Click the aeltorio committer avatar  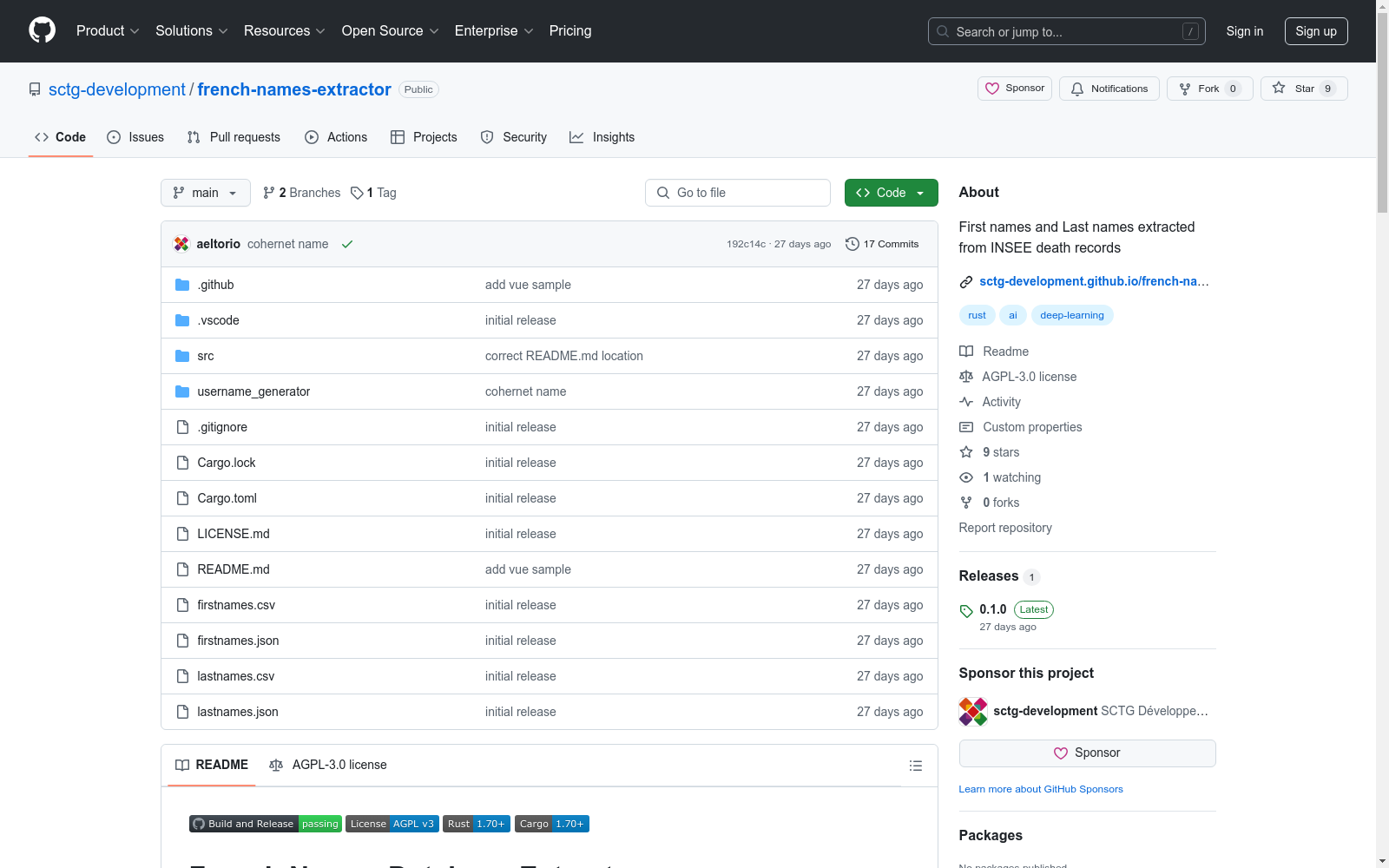(x=181, y=244)
